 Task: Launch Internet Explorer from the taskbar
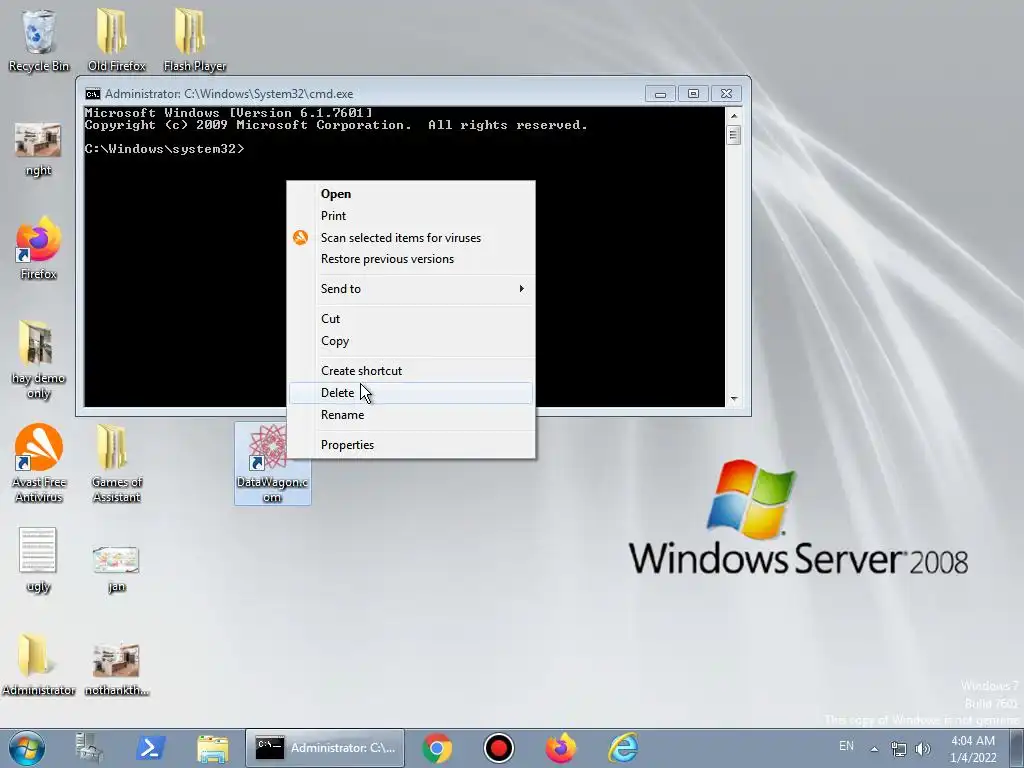click(x=623, y=748)
